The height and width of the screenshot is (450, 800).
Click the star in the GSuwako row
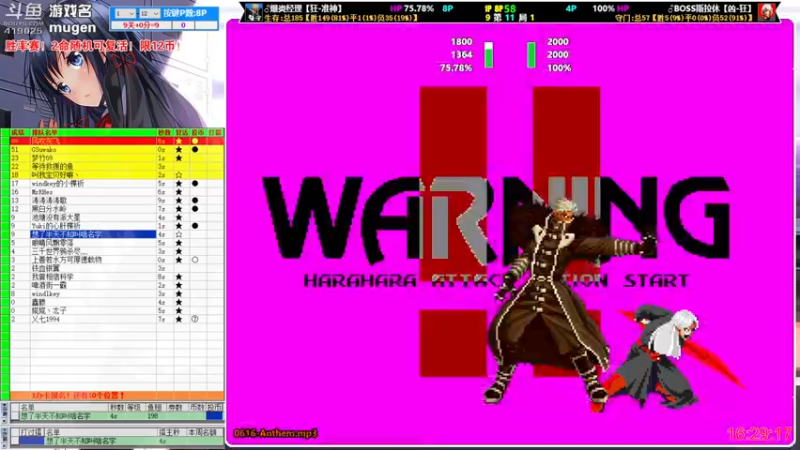point(179,149)
